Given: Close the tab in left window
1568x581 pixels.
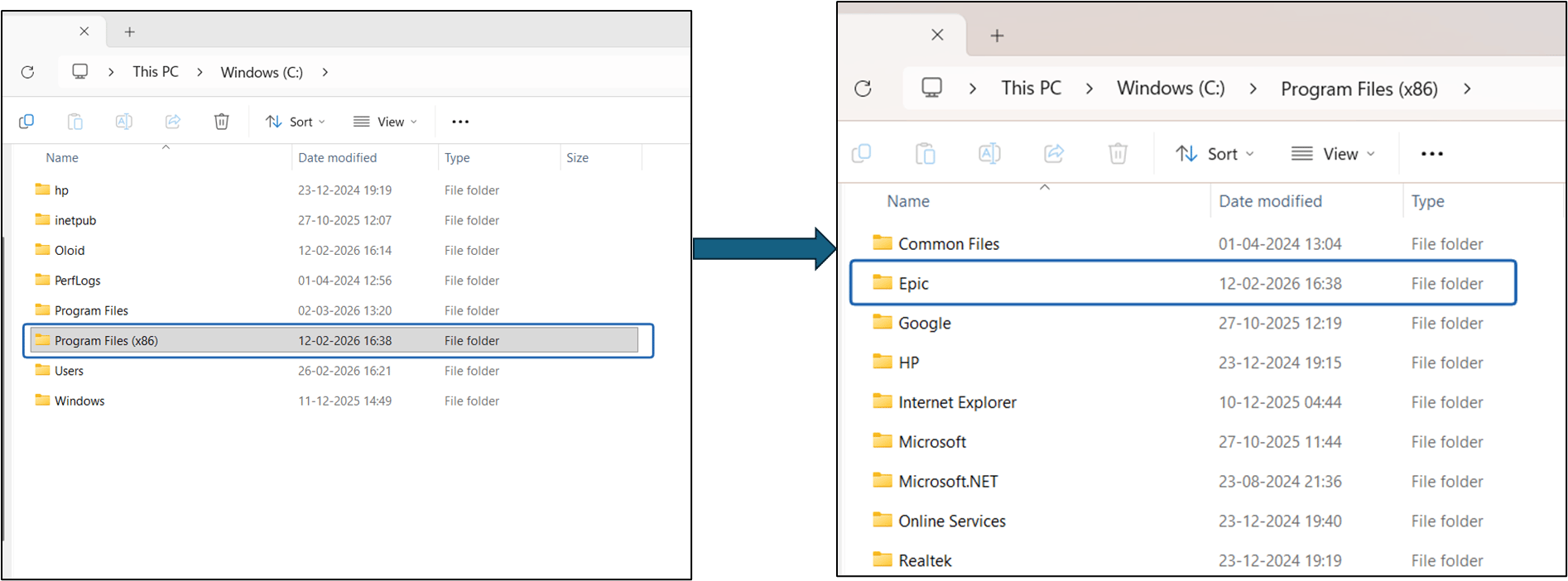Looking at the screenshot, I should tap(84, 31).
